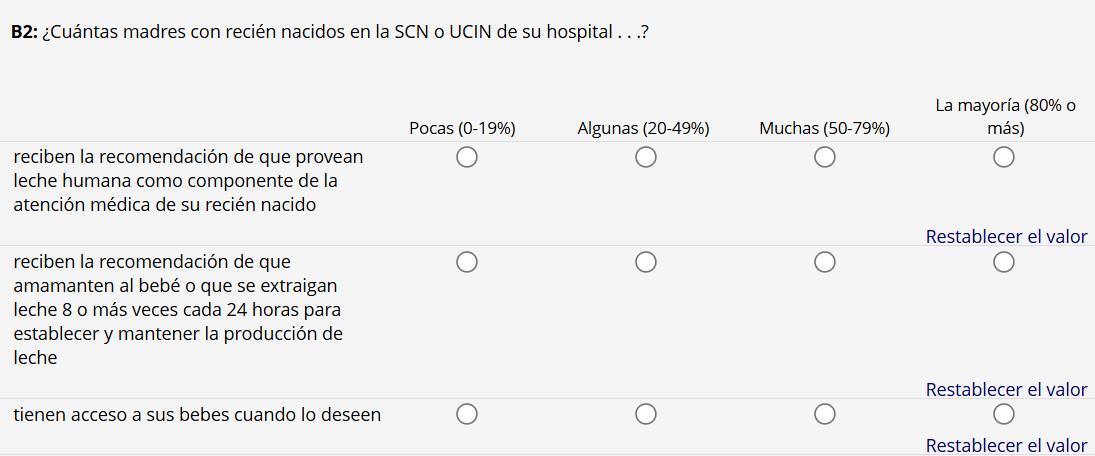1095x456 pixels.
Task: Click the 'Muchas (50-79%)' column header
Action: (824, 128)
